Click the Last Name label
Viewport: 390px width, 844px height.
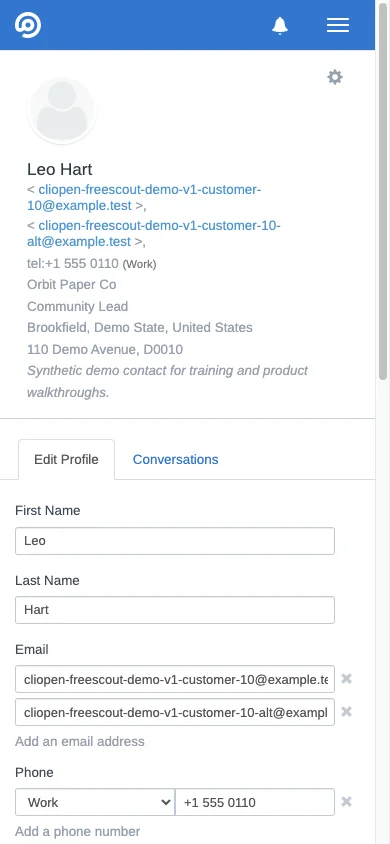pos(47,581)
